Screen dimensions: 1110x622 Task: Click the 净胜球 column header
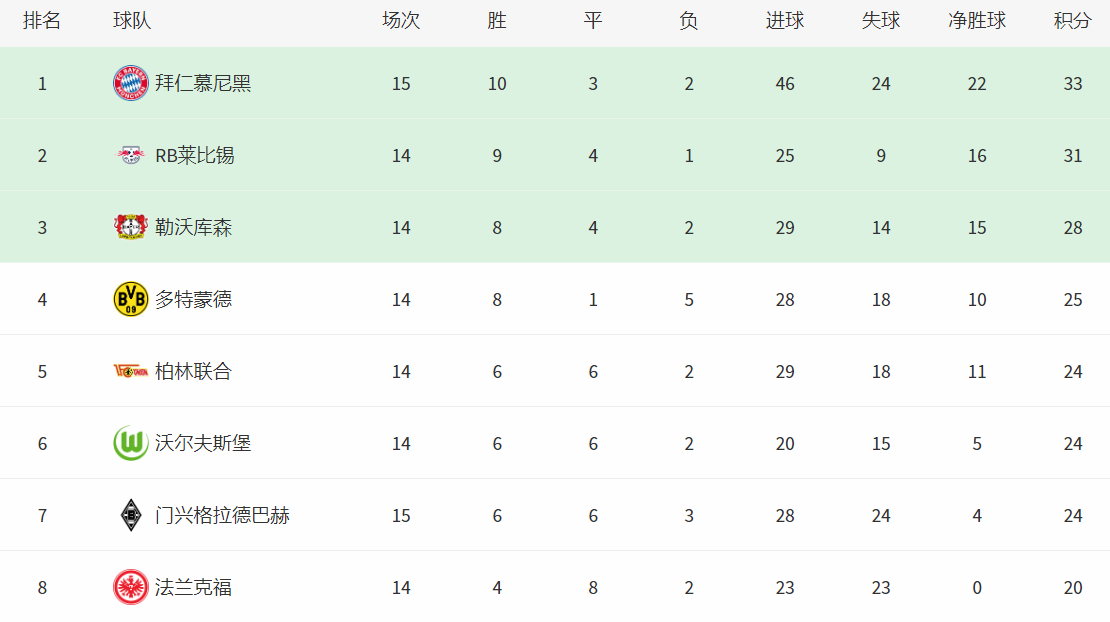click(977, 21)
